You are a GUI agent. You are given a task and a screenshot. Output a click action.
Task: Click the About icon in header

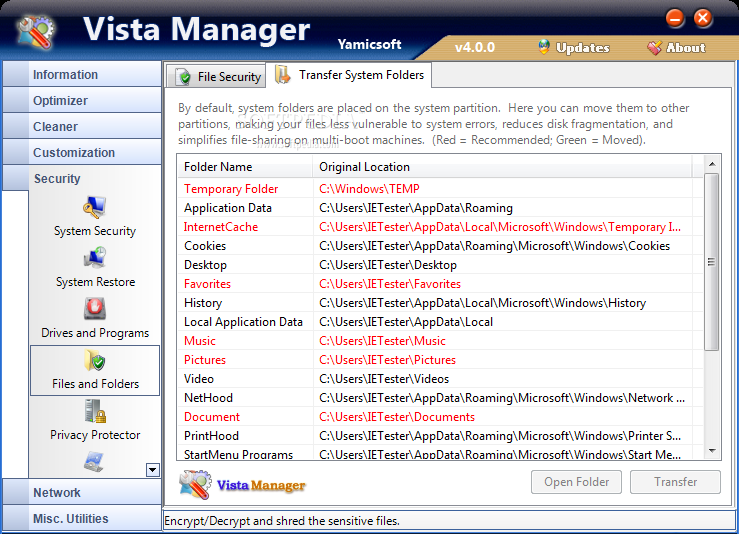click(x=654, y=47)
